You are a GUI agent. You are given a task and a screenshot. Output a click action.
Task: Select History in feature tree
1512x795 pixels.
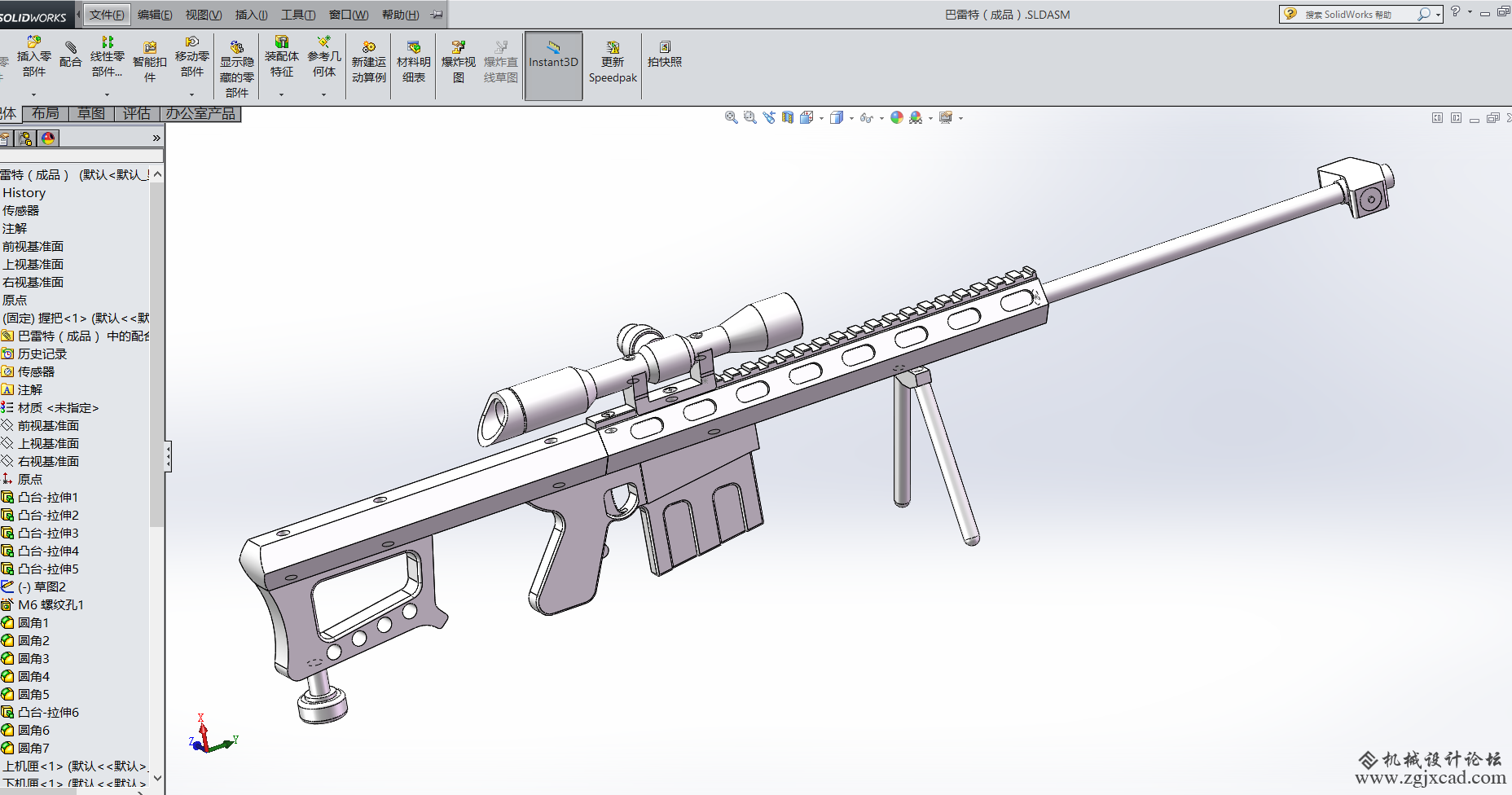pos(24,193)
